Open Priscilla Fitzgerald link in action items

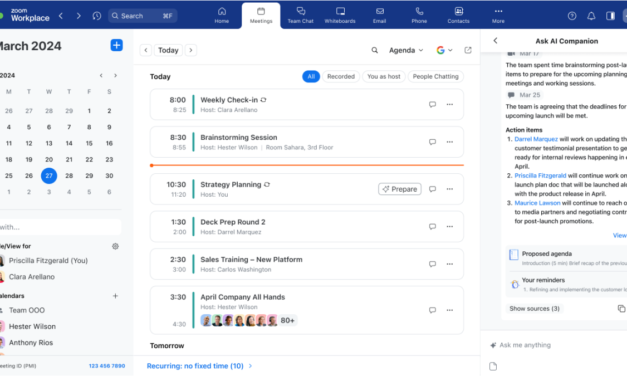tap(540, 176)
